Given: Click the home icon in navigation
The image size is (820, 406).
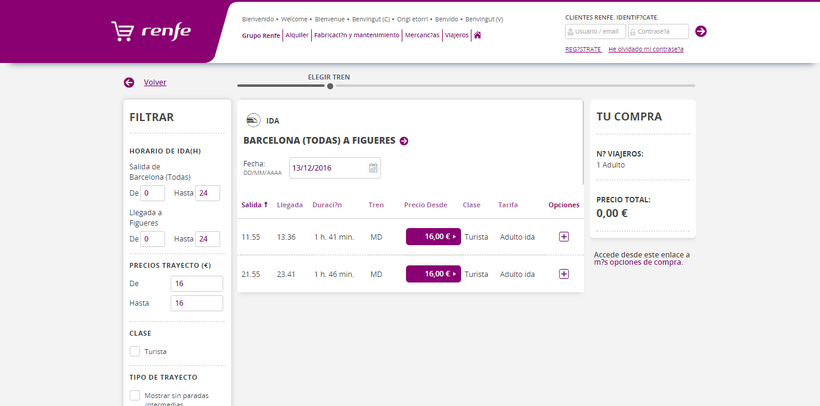Looking at the screenshot, I should (x=478, y=35).
